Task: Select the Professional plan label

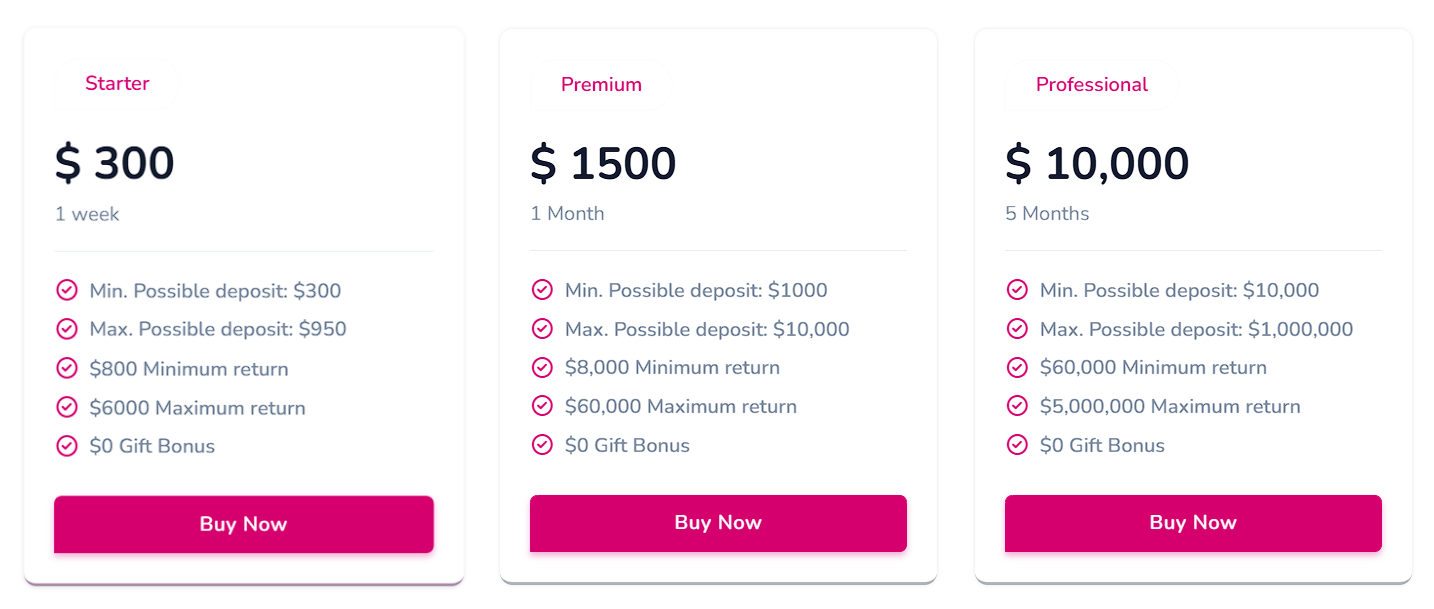Action: [x=1092, y=85]
